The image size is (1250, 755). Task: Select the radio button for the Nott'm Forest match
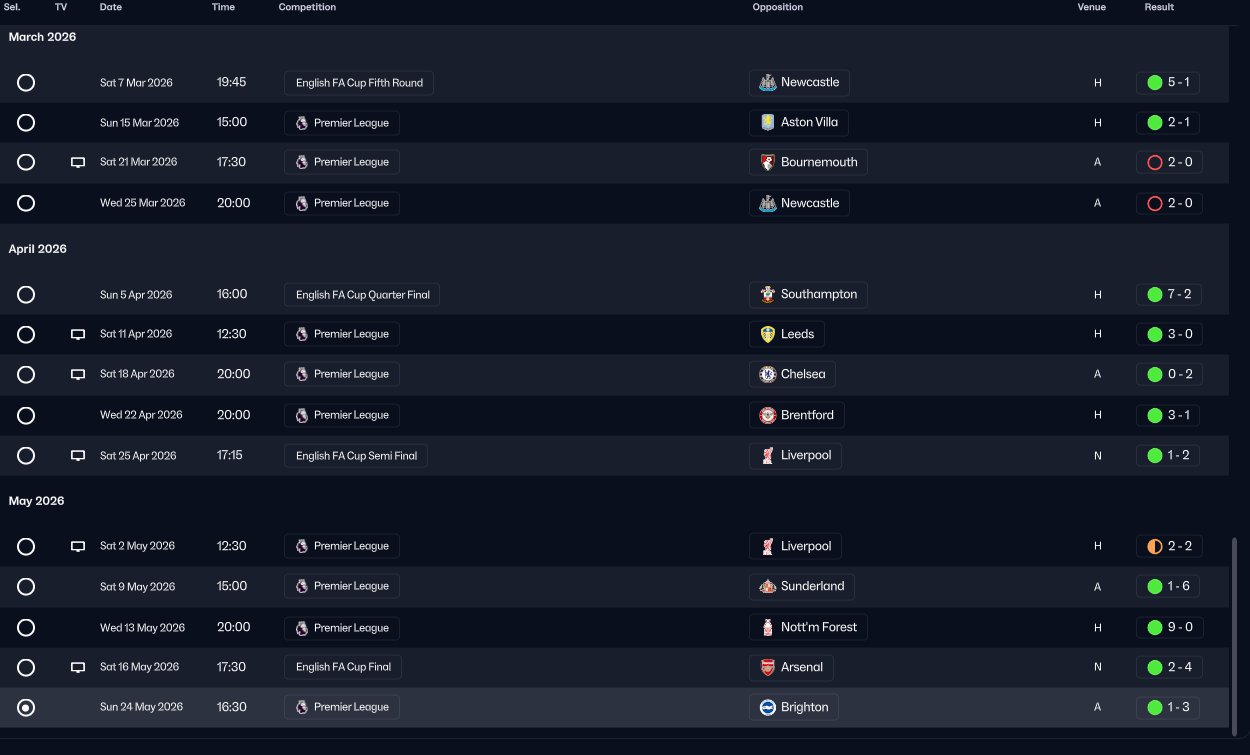[26, 628]
